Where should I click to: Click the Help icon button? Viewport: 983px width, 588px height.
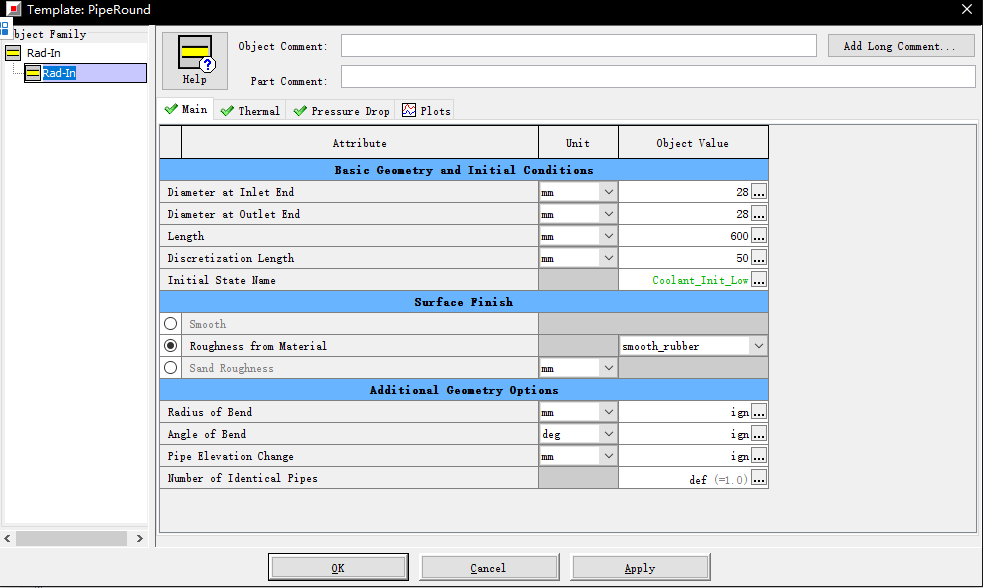click(x=195, y=60)
